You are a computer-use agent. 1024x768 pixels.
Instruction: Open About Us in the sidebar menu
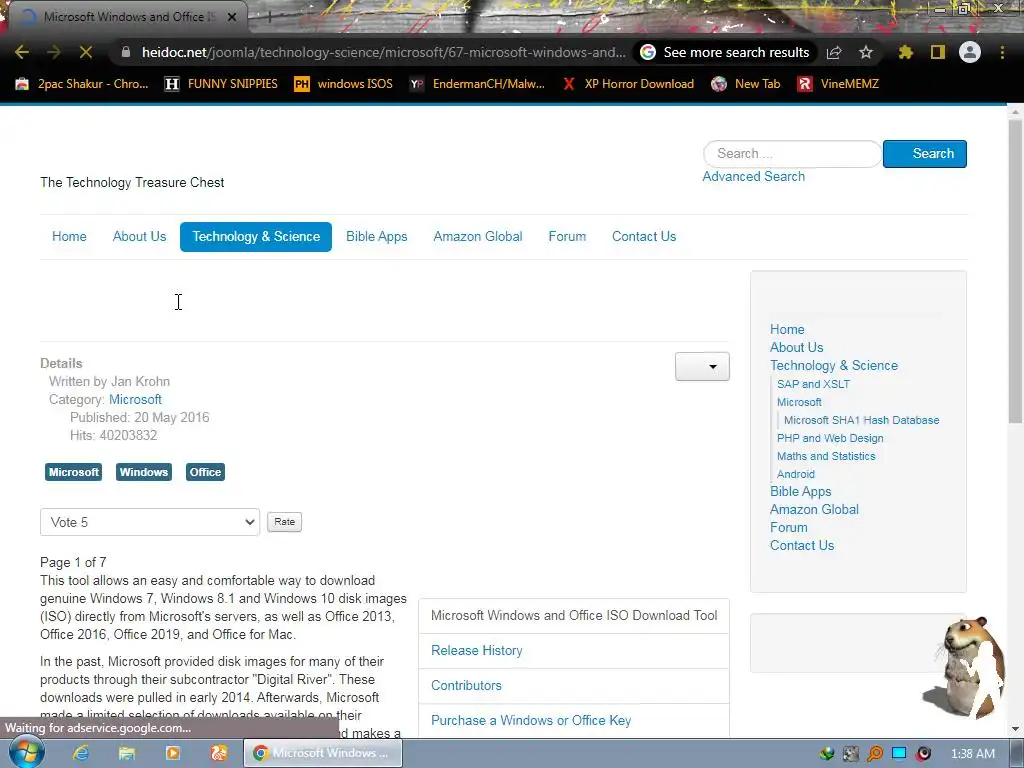click(796, 347)
